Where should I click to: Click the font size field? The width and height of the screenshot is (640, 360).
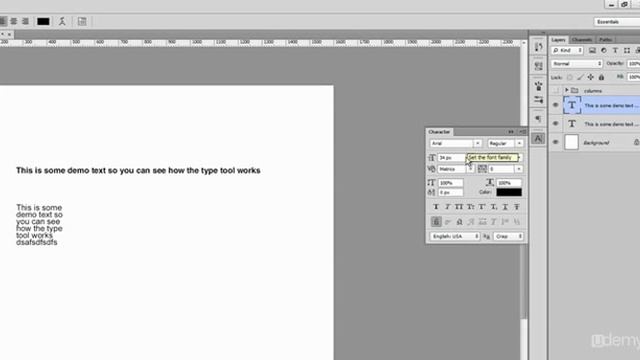[x=451, y=158]
